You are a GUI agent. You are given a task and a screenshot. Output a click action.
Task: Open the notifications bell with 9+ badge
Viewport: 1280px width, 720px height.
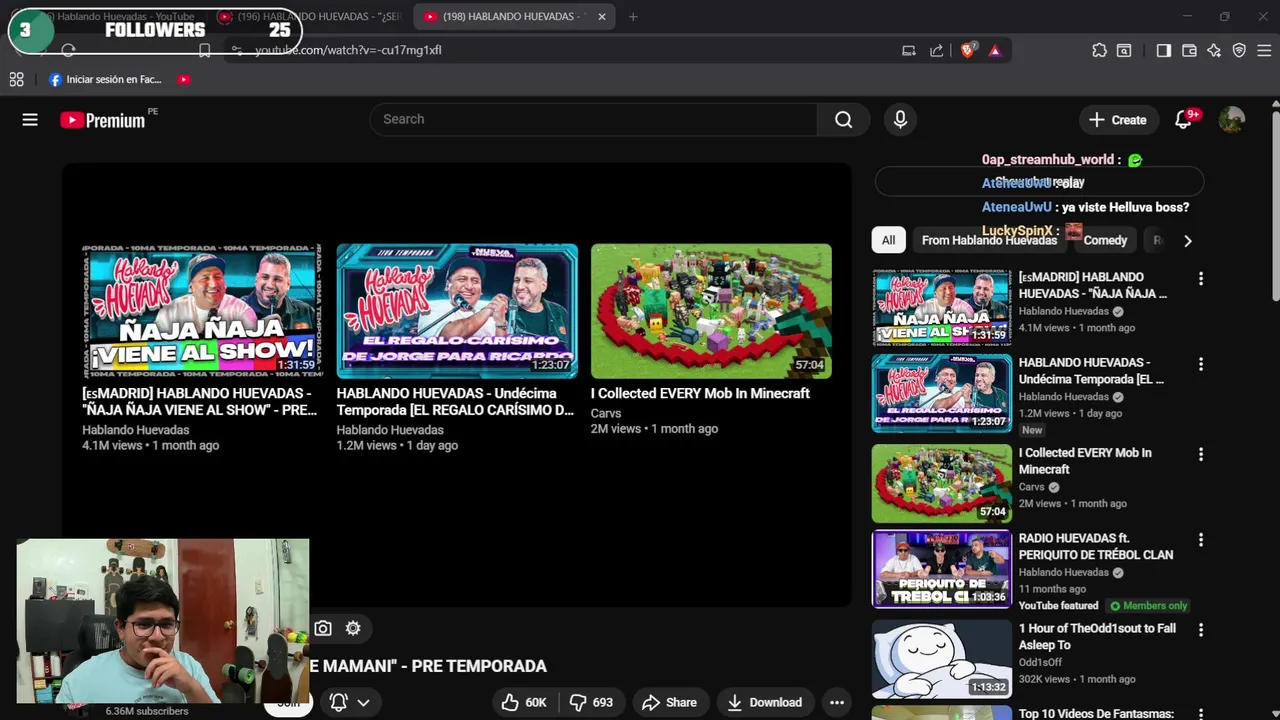tap(1184, 120)
